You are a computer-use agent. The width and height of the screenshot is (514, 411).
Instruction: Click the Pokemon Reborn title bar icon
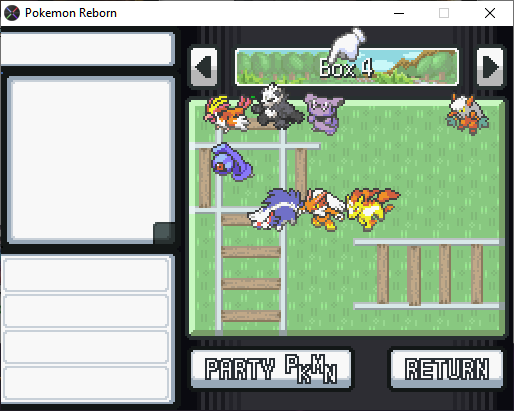click(12, 13)
